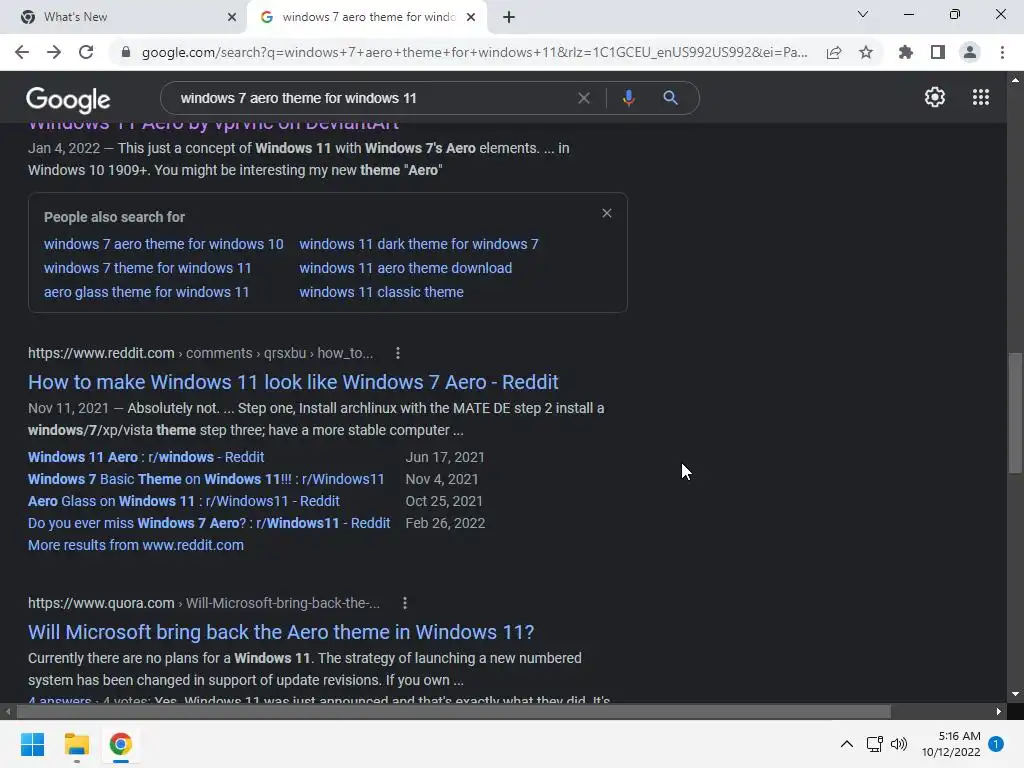Image resolution: width=1024 pixels, height=768 pixels.
Task: Click the vertical scrollbar thumb
Action: point(1015,413)
